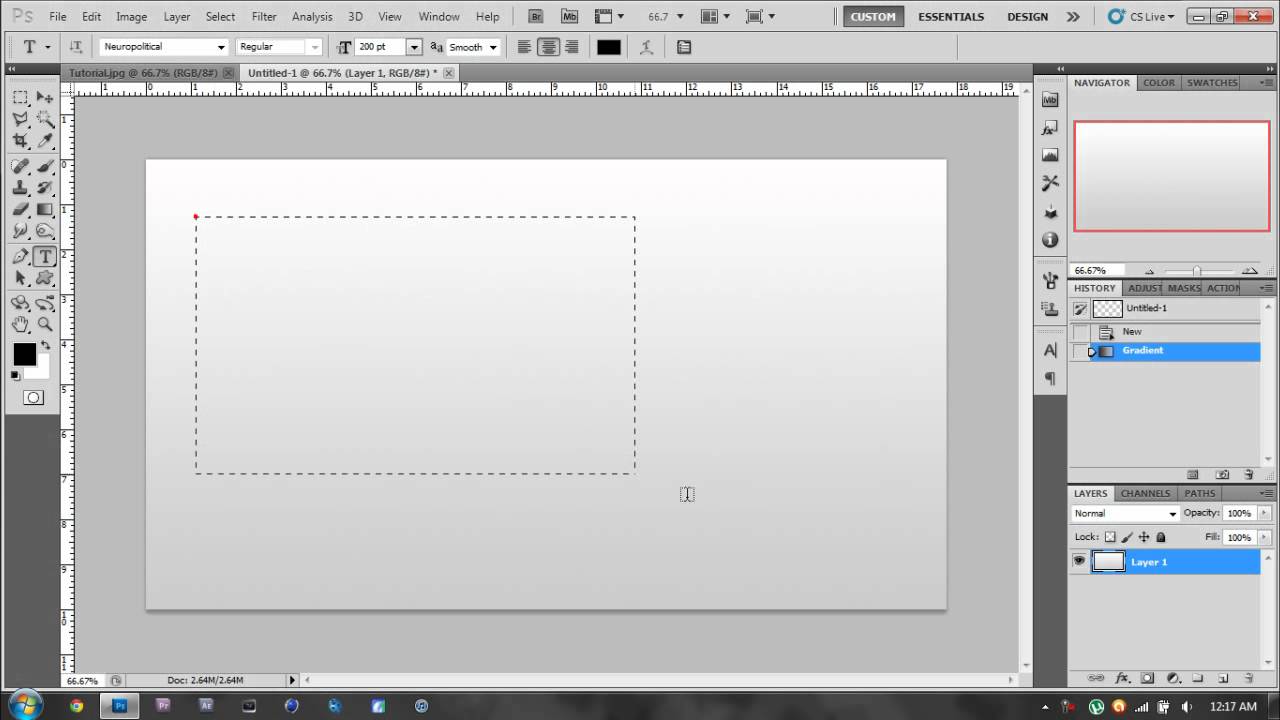Toggle lock all padlock icon
Screen dimensions: 1280x720
[x=1161, y=537]
